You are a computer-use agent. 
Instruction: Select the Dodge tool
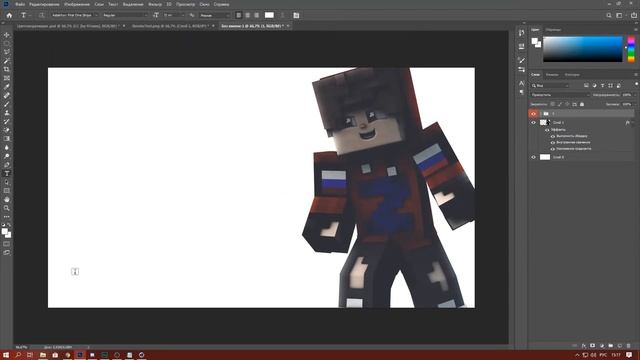click(x=7, y=156)
